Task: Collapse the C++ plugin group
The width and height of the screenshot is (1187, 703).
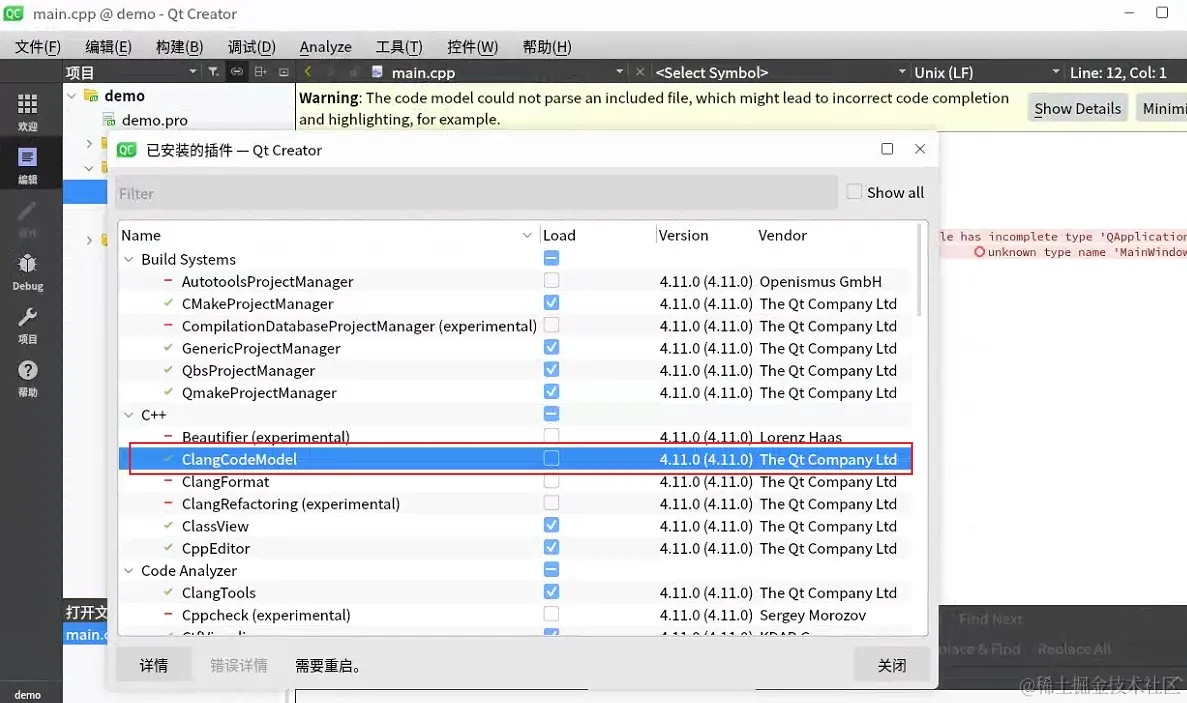Action: coord(129,415)
